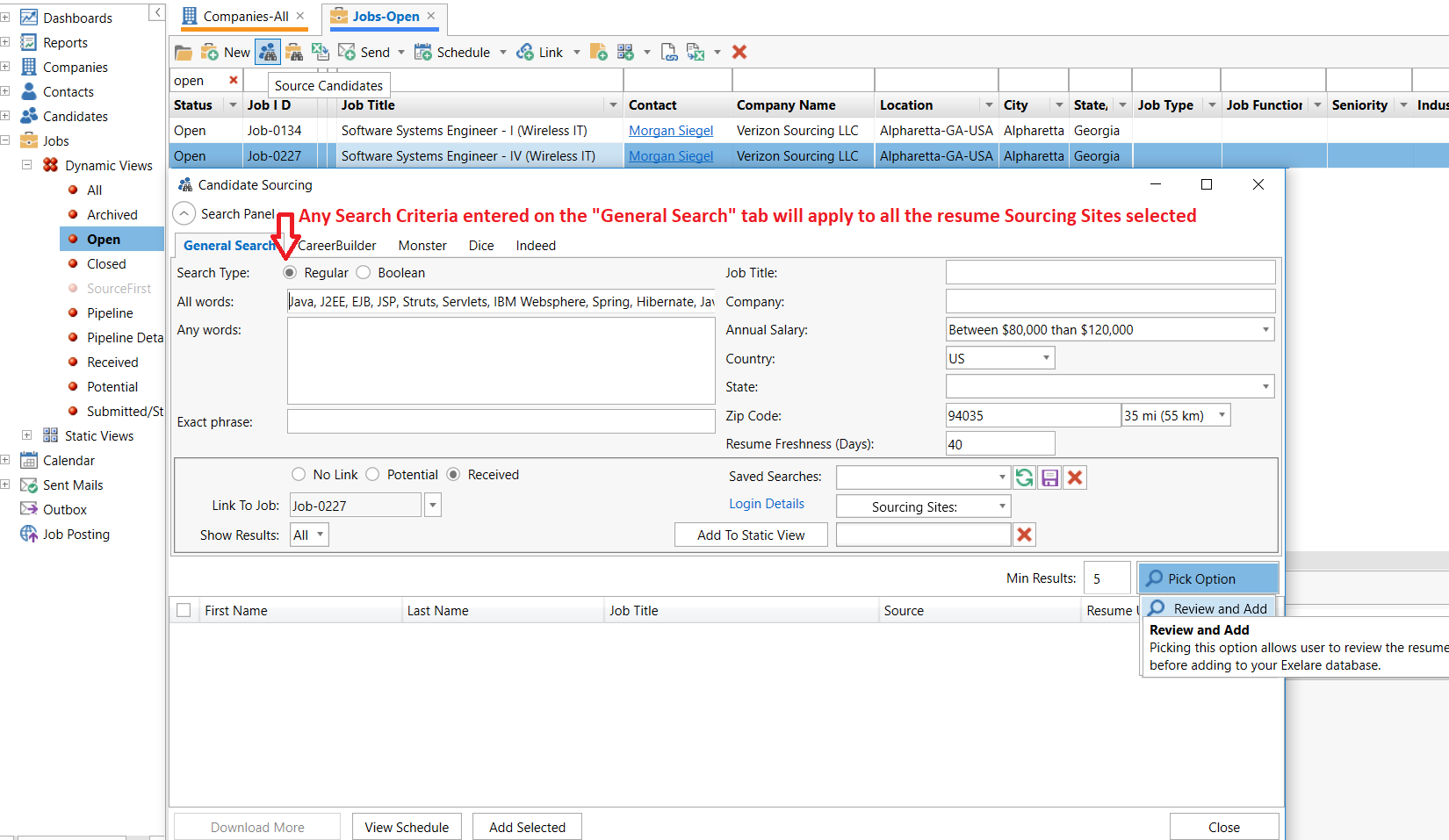The image size is (1449, 840).
Task: Open the Country dropdown showing US
Action: [1046, 358]
